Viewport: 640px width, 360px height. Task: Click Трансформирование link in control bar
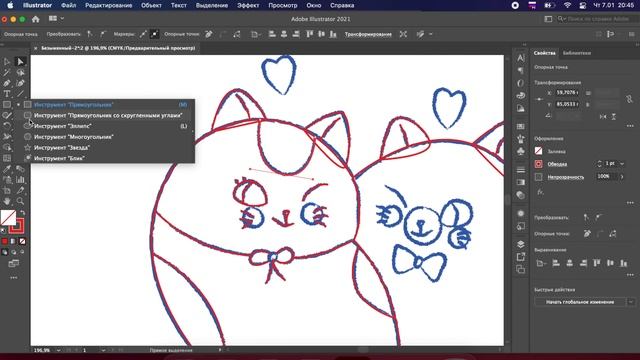368,34
